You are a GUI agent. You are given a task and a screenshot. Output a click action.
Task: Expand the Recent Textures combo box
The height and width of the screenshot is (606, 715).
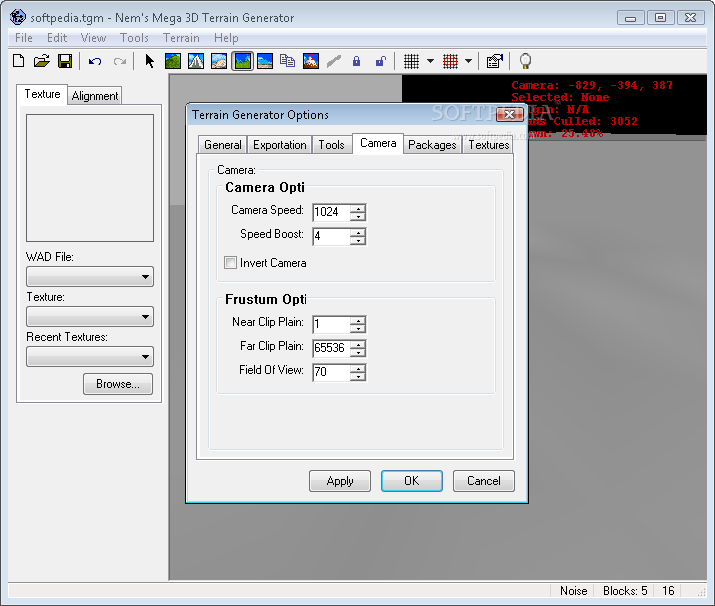pyautogui.click(x=90, y=357)
